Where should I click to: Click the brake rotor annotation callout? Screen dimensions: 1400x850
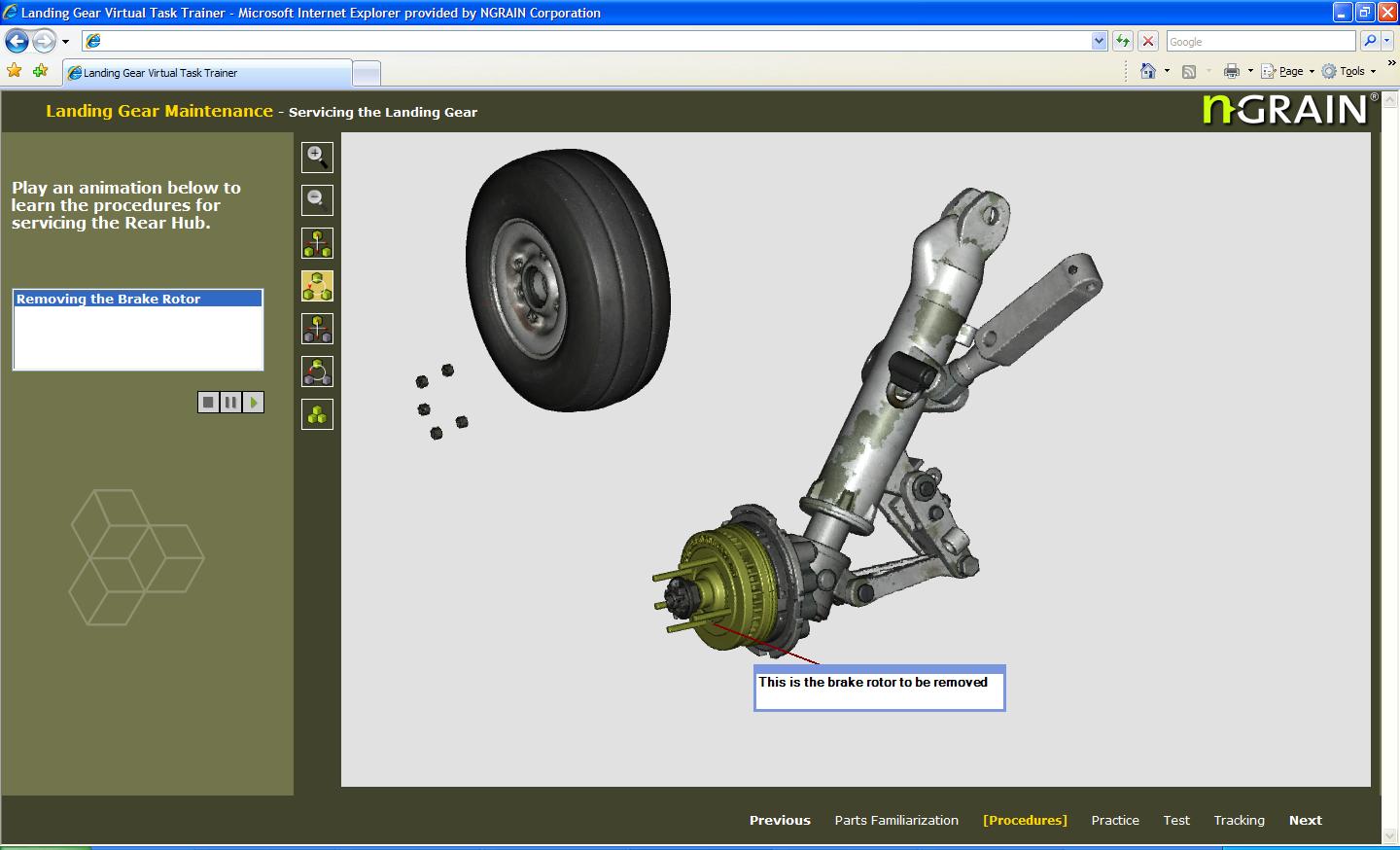pyautogui.click(x=879, y=689)
